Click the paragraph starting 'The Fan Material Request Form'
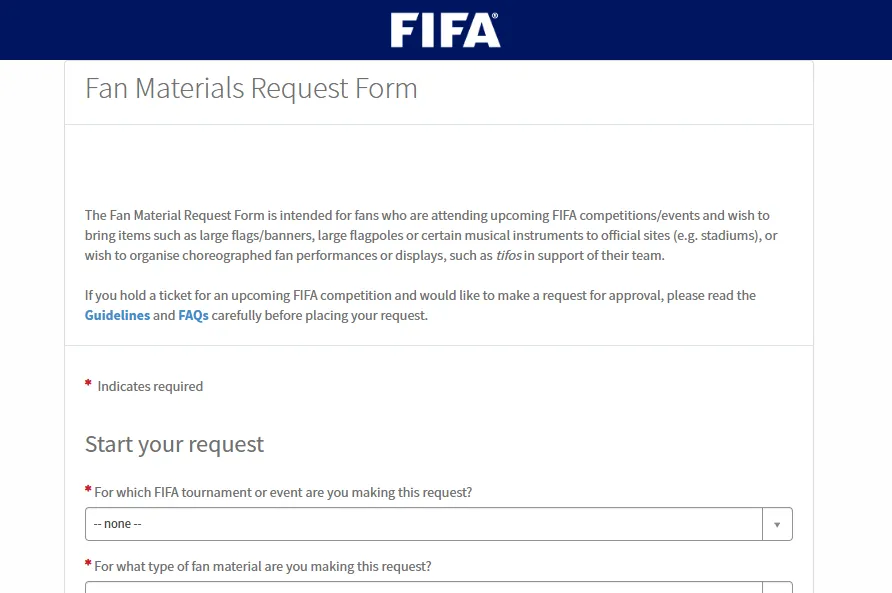Viewport: 892px width, 593px height. coord(430,236)
